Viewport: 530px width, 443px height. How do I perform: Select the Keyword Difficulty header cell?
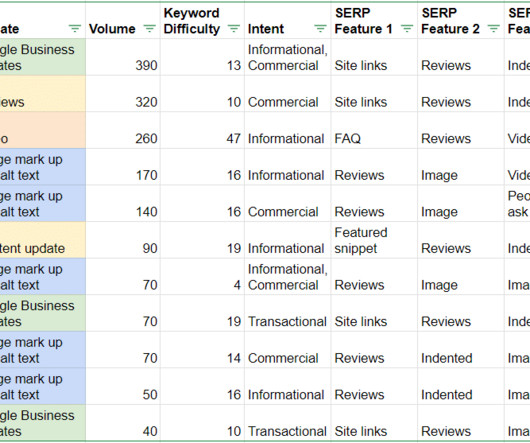(202, 21)
